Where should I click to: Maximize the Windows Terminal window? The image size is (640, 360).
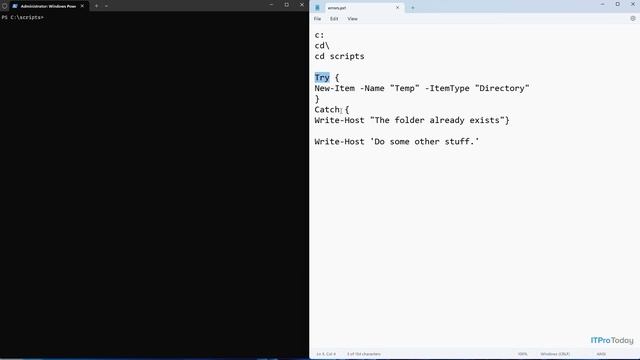coord(287,4)
